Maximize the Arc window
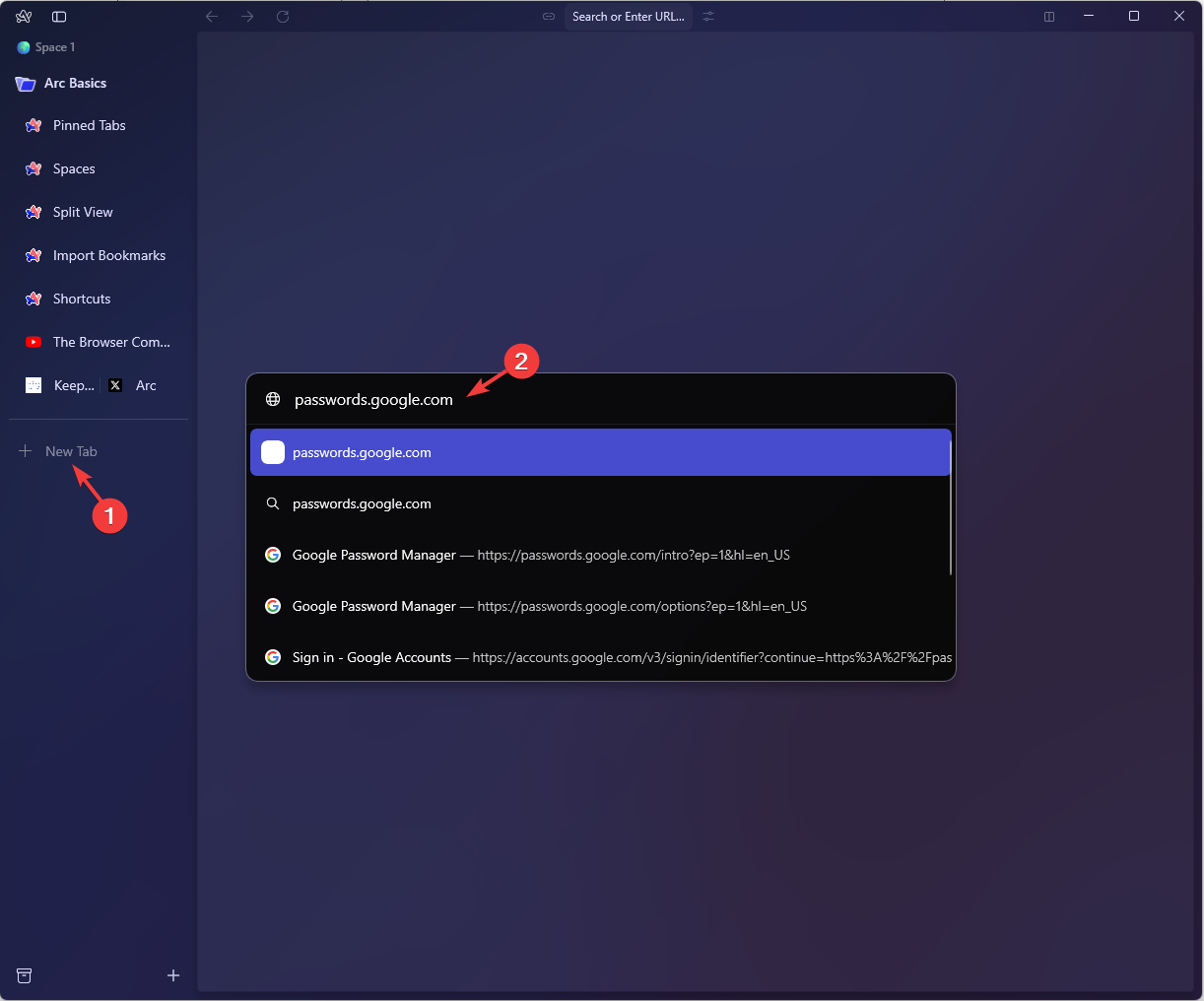 pos(1134,16)
